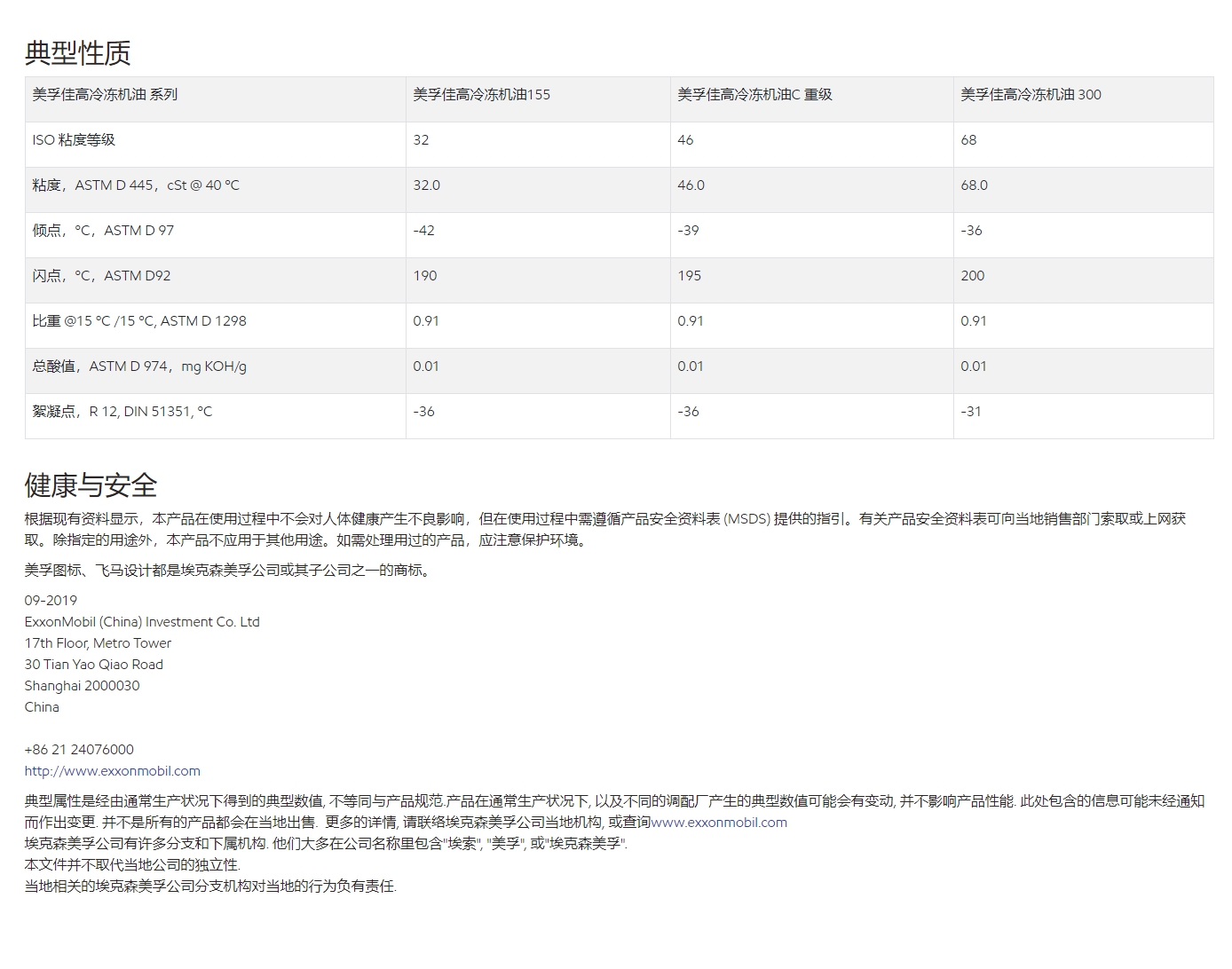Screen dimensions: 1232x969
Task: Click the ISO grade value 46
Action: (685, 140)
